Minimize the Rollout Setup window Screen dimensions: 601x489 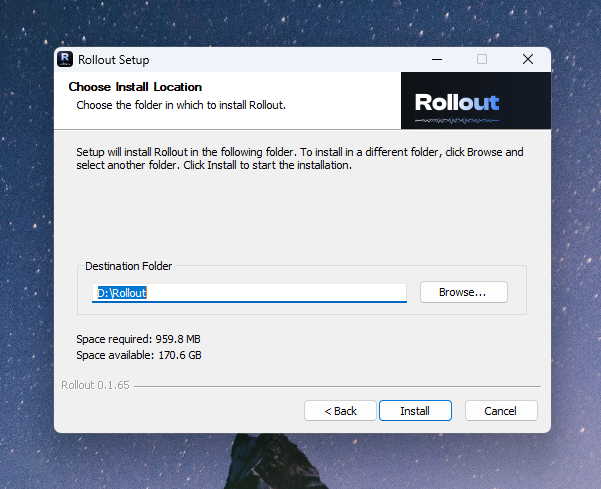click(437, 59)
